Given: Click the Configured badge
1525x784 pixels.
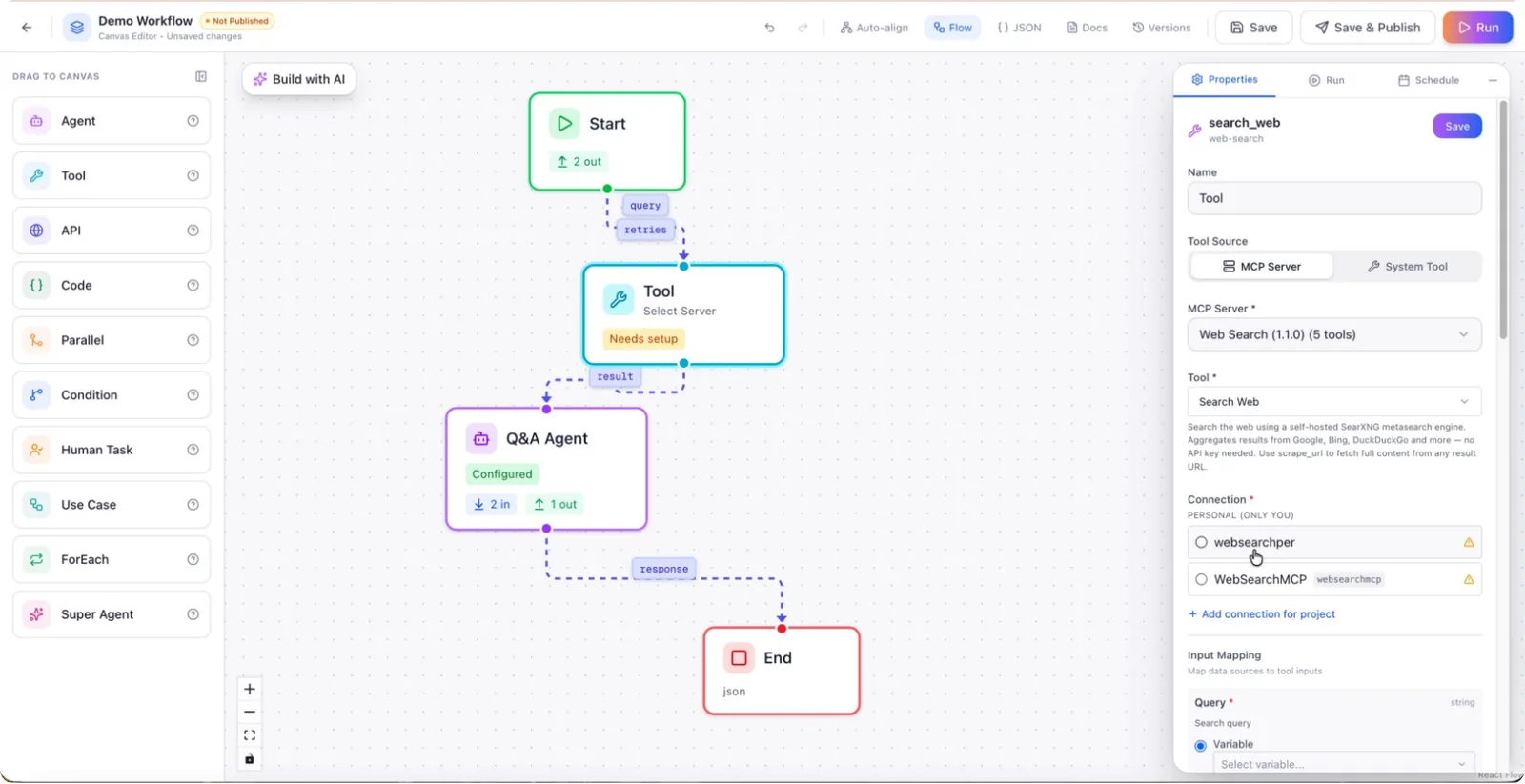Looking at the screenshot, I should tap(502, 474).
